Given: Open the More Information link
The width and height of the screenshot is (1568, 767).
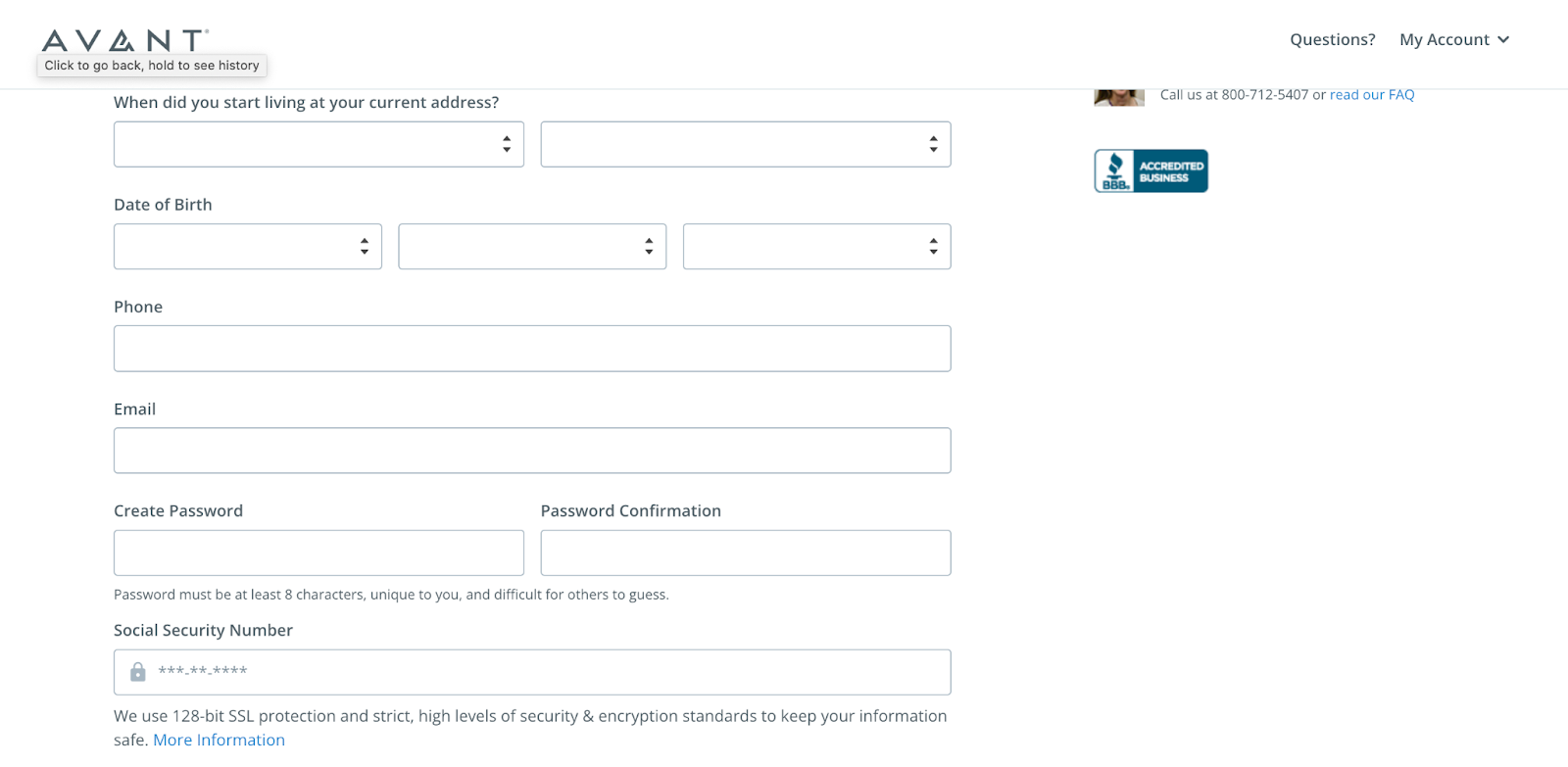Looking at the screenshot, I should [x=219, y=740].
